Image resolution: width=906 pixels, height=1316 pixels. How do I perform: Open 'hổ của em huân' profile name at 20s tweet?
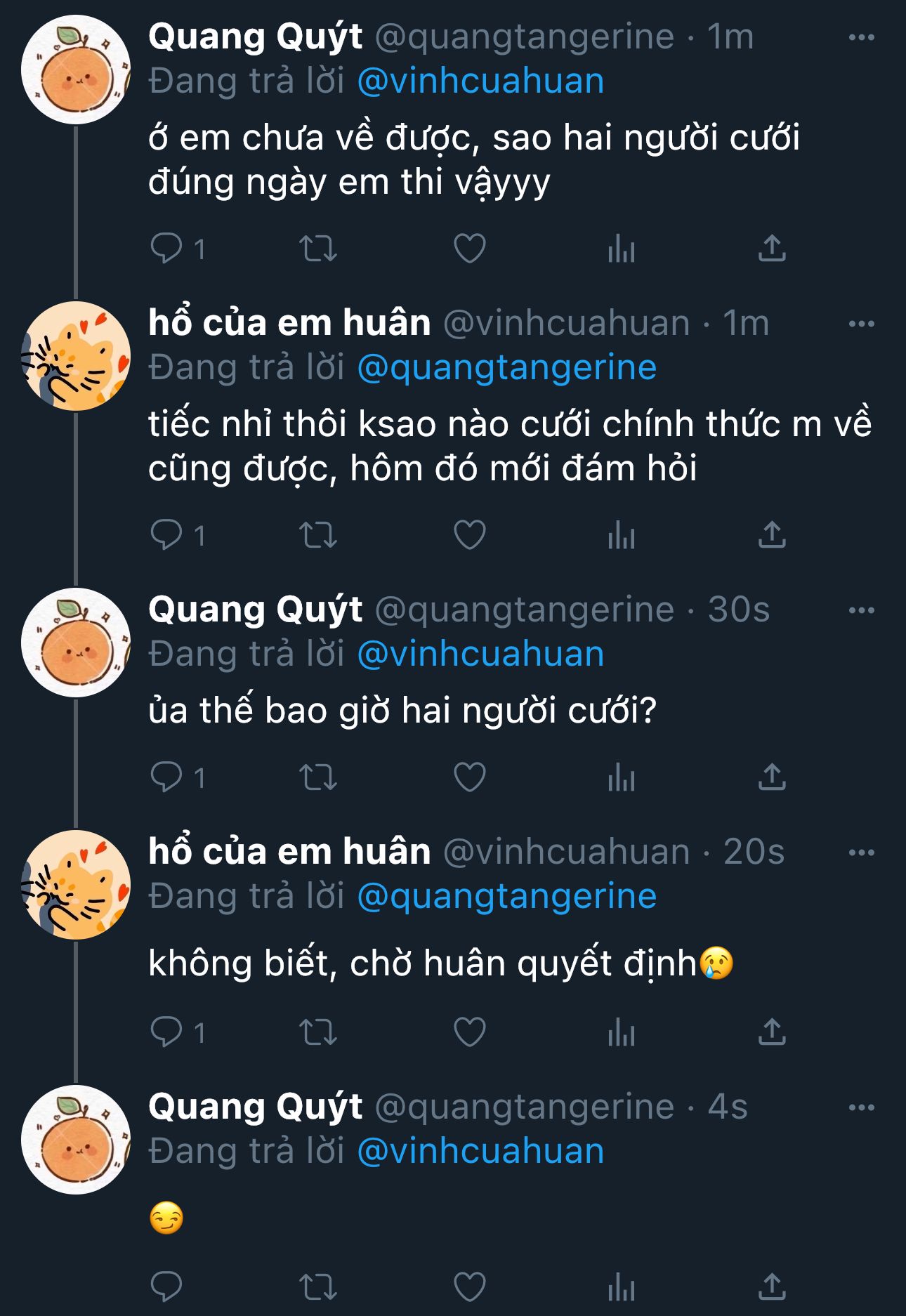point(289,852)
